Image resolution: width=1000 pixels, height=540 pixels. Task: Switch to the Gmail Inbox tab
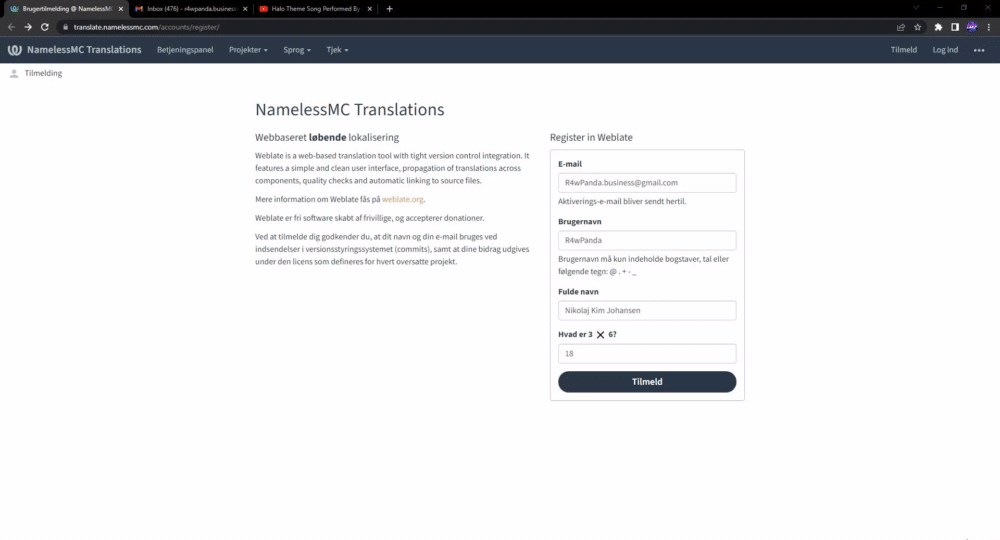pos(191,9)
